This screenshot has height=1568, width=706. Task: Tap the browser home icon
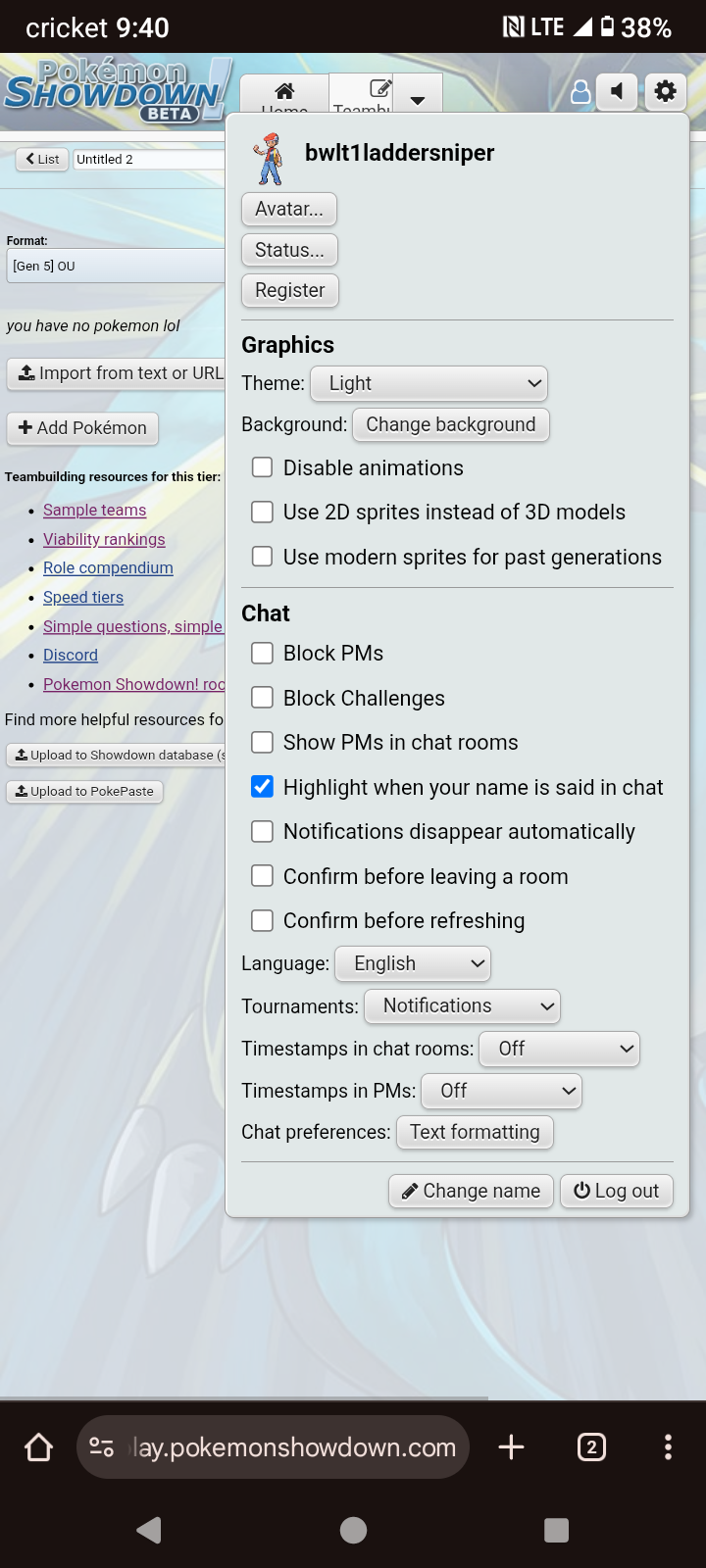[38, 1447]
